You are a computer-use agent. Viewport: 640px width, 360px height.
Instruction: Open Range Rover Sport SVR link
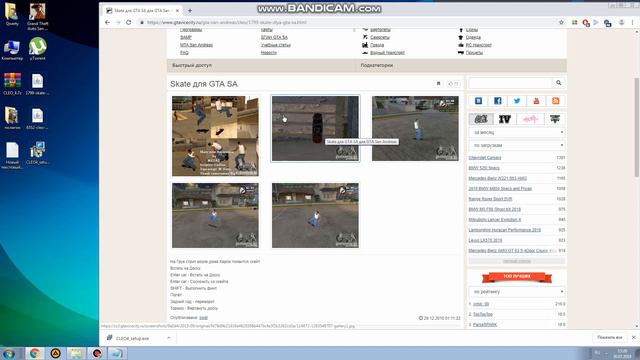490,199
